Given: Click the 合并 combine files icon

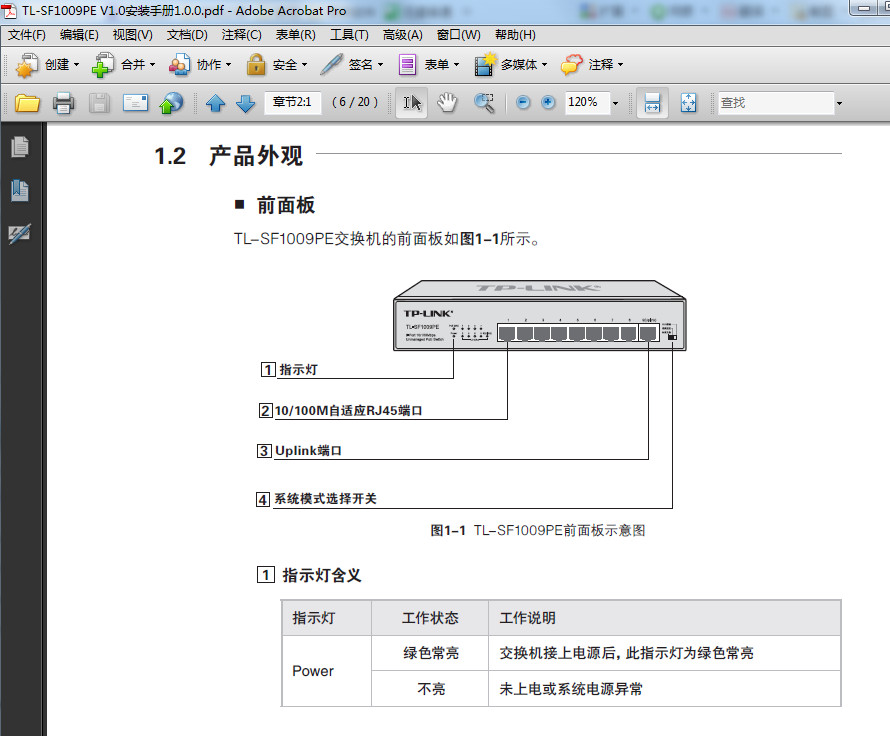Looking at the screenshot, I should click(103, 65).
